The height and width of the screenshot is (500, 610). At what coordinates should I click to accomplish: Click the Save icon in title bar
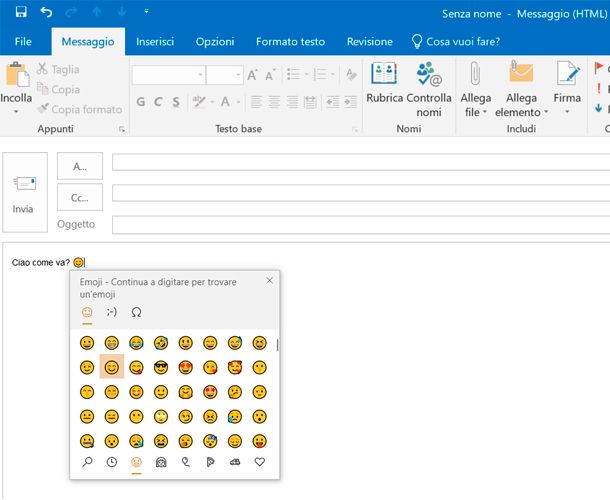coord(21,13)
